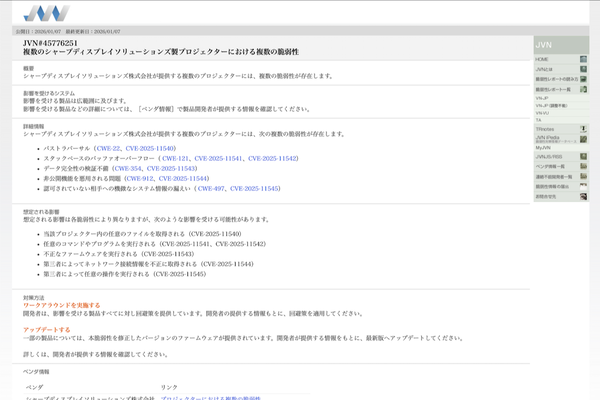Viewport: 600px width, 400px height.
Task: Click the icon beside 脆弱性情報の届出
Action: point(583,186)
